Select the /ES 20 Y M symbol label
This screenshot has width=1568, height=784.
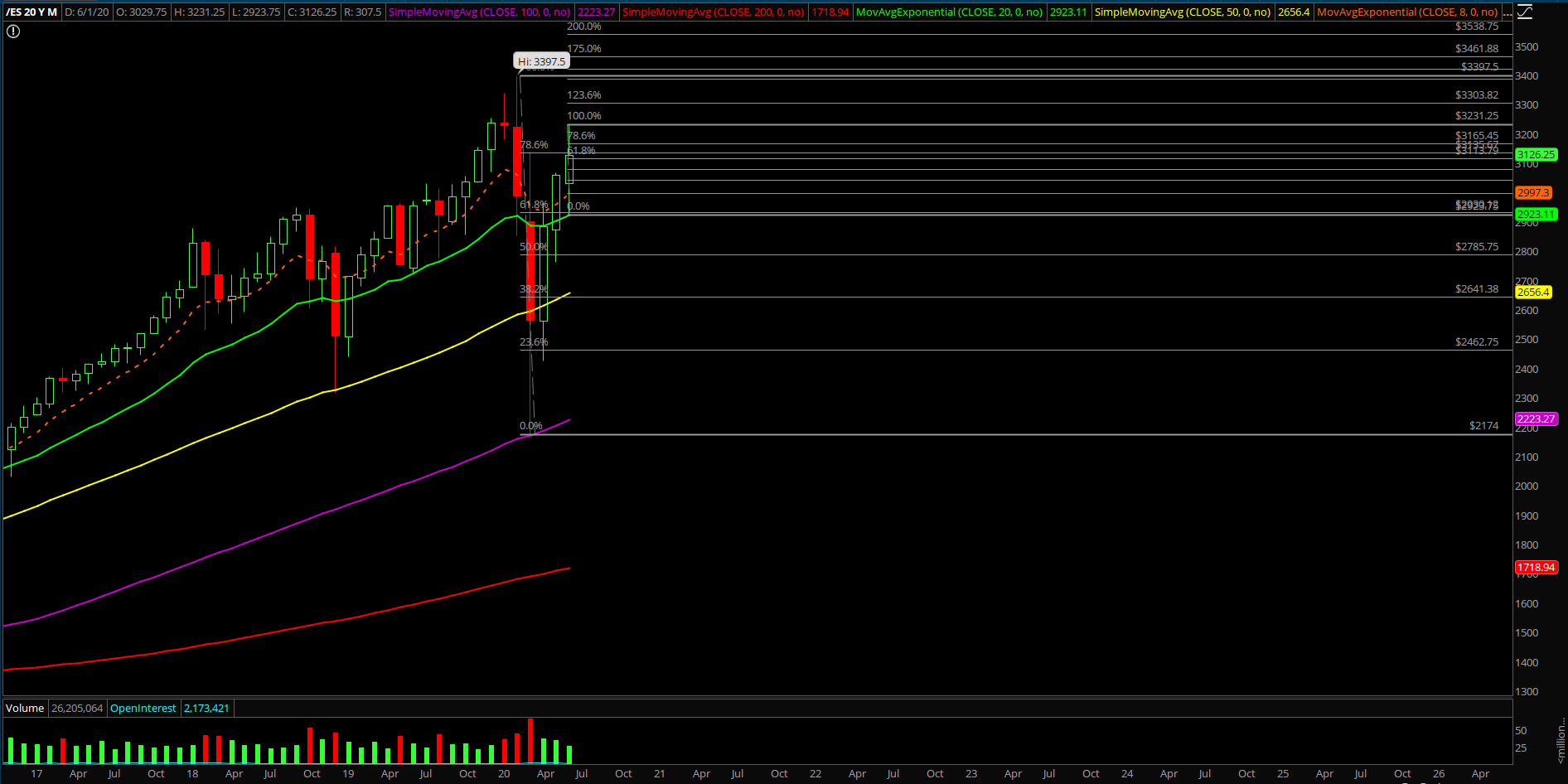(31, 12)
